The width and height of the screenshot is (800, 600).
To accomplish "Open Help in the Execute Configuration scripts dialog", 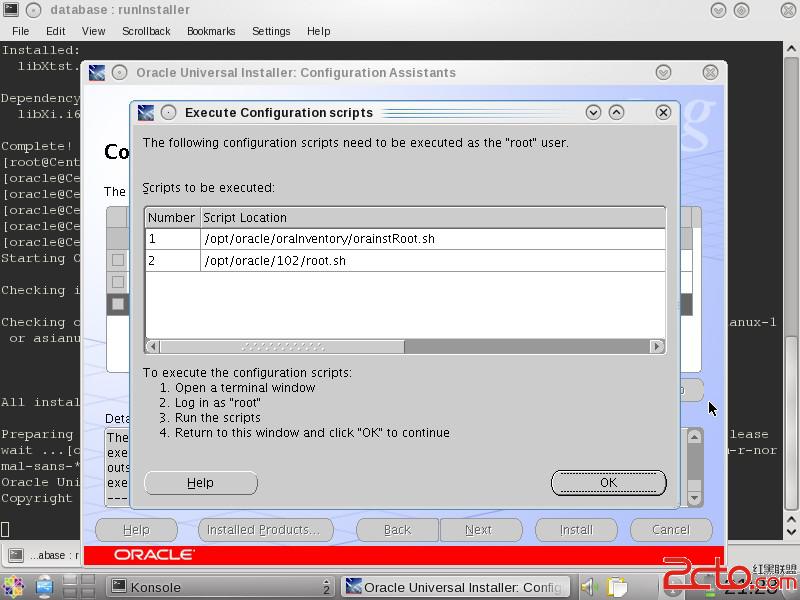I will click(201, 483).
